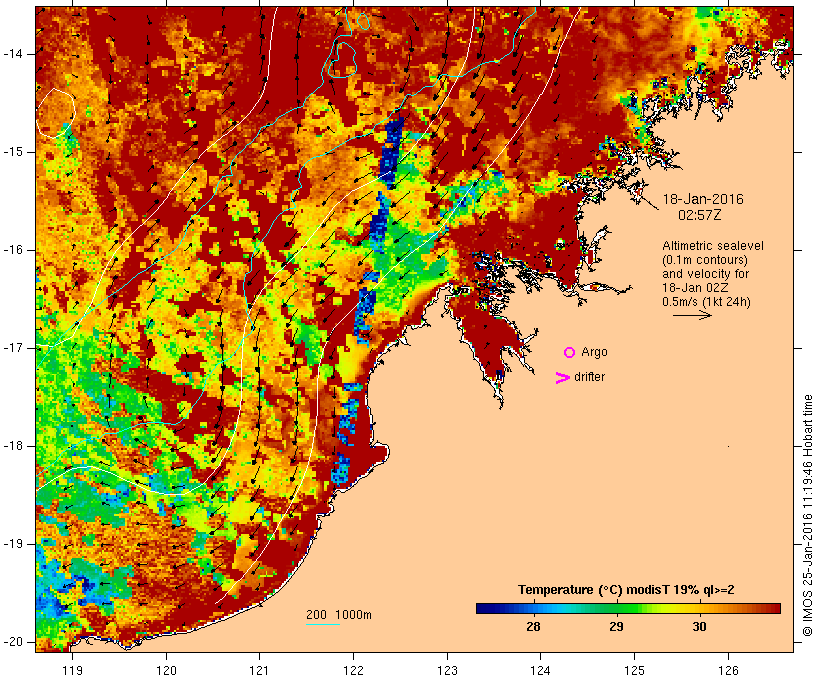Click the '124' longitude axis label
820x680 pixels.
point(540,670)
